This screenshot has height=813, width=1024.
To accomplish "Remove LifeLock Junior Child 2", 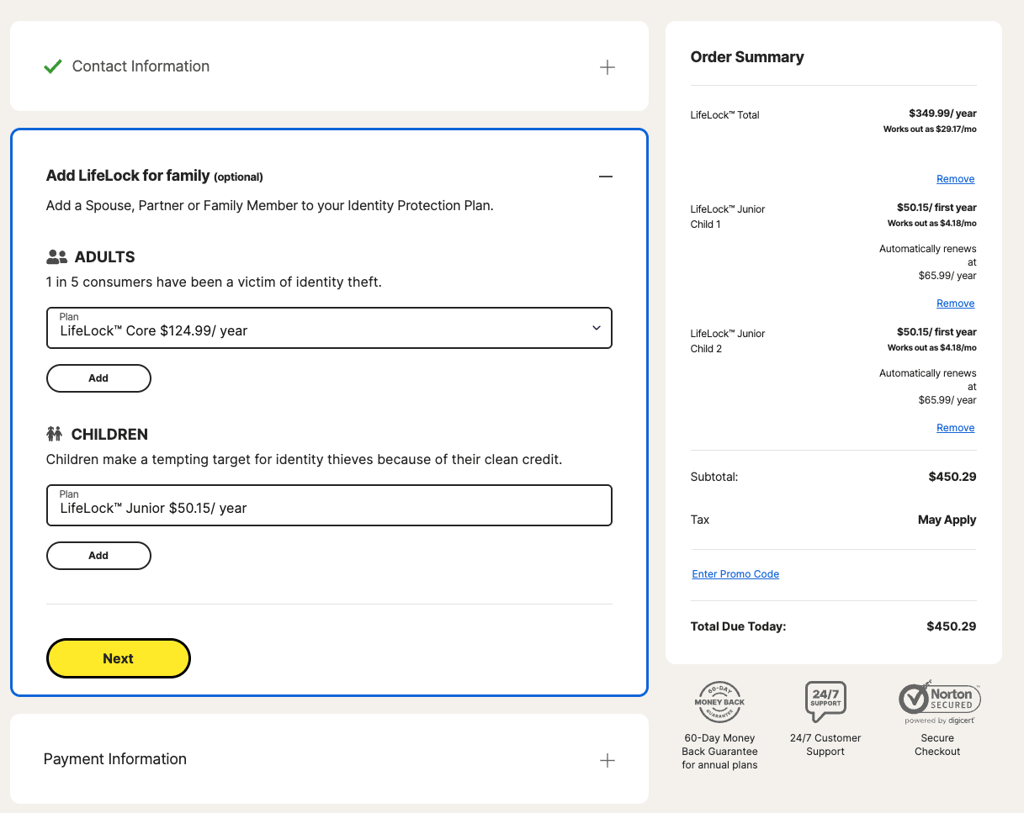I will pos(955,428).
